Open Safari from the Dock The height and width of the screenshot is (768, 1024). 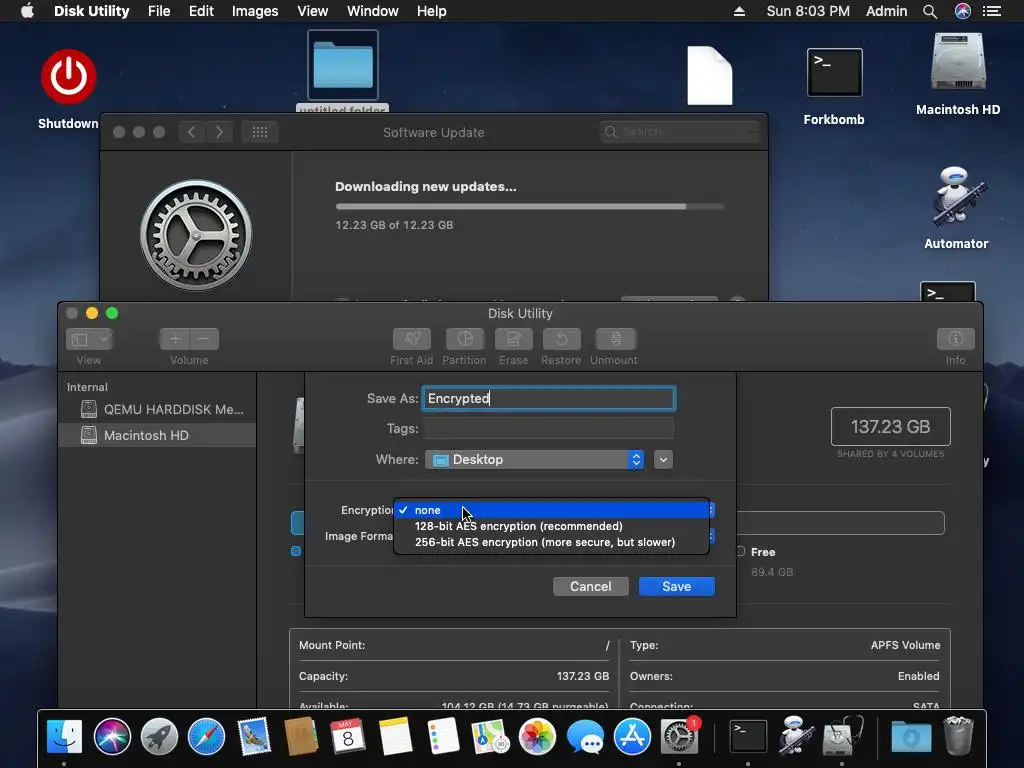point(206,737)
